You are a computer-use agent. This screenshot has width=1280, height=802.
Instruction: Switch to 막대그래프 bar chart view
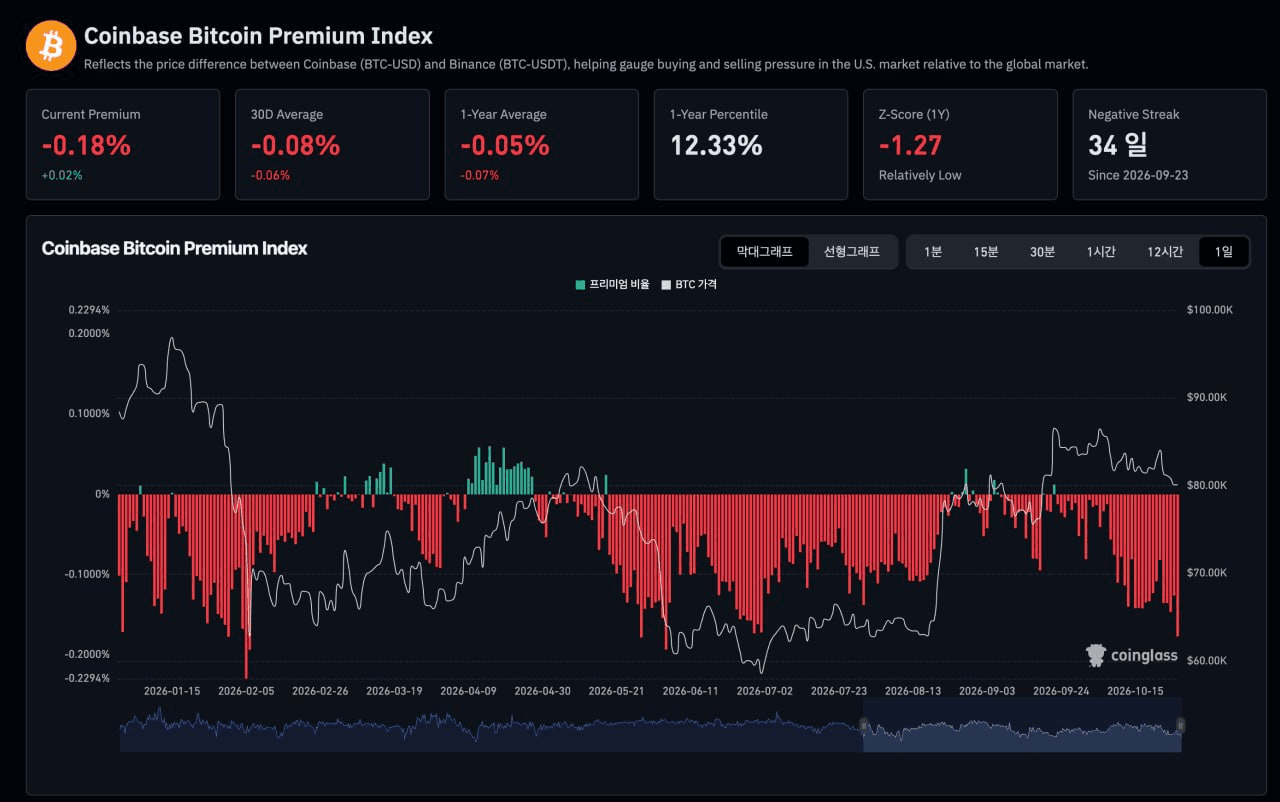pos(764,252)
